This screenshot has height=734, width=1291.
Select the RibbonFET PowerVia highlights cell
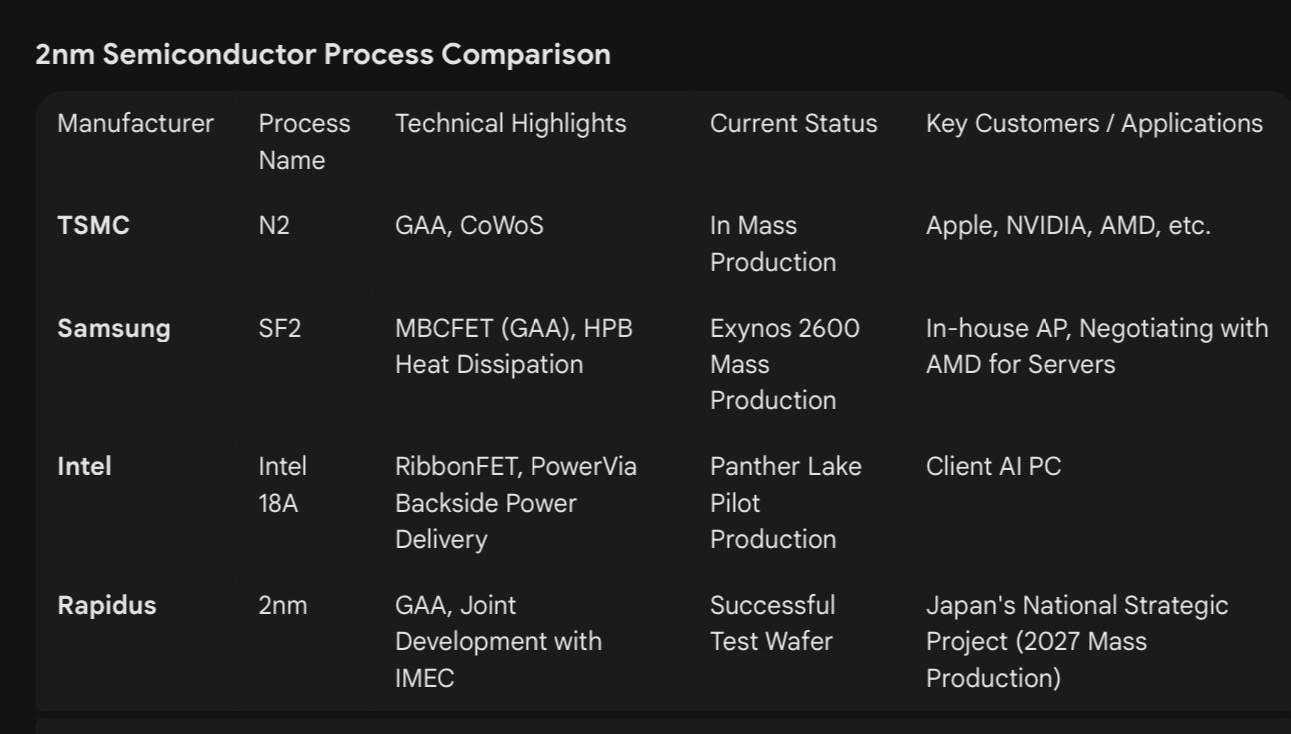click(515, 502)
